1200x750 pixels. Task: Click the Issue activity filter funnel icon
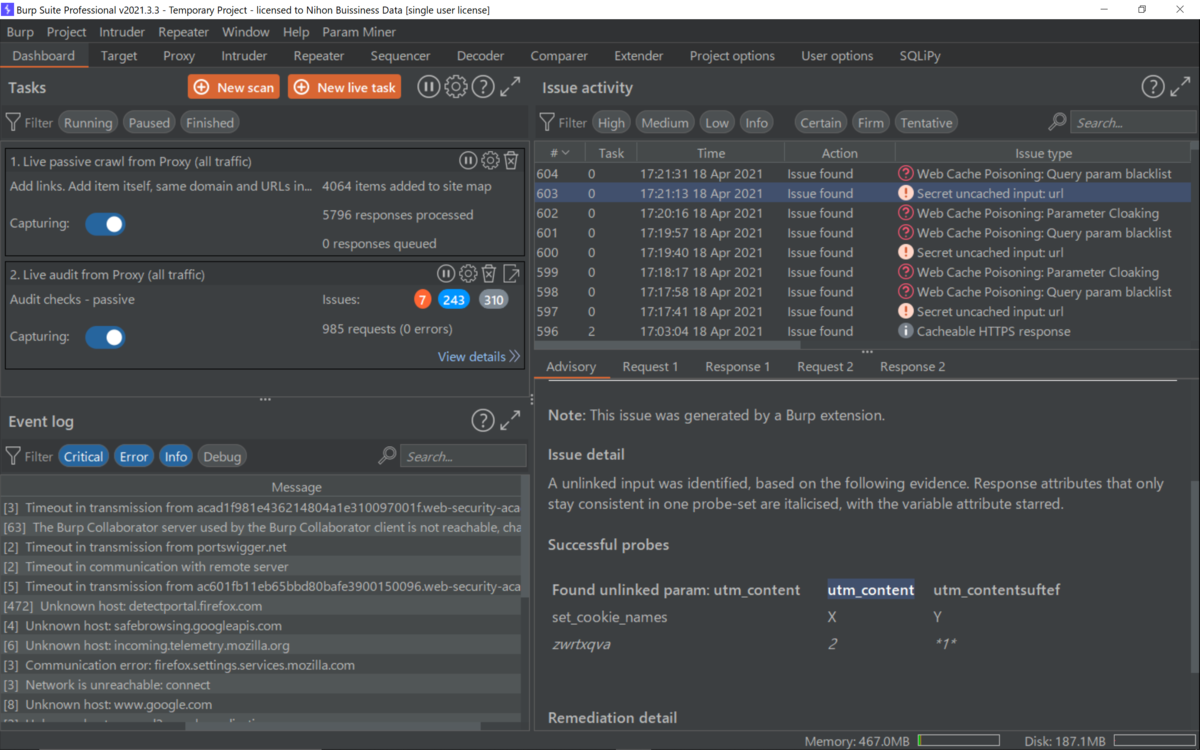point(547,122)
